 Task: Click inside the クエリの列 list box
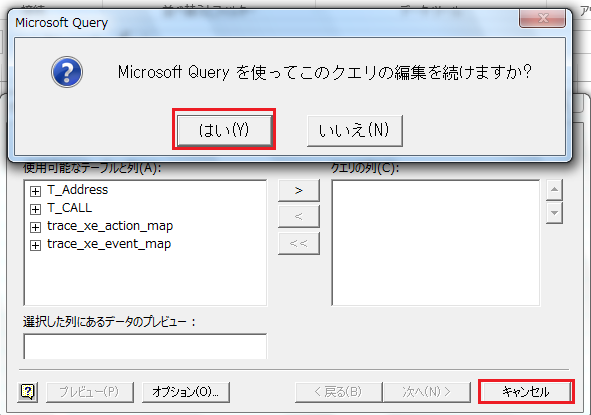436,243
